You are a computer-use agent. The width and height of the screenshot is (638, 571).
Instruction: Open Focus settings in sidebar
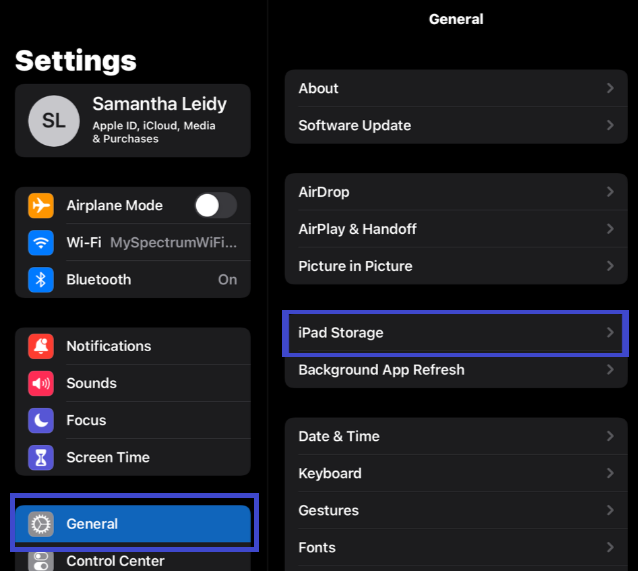[133, 420]
